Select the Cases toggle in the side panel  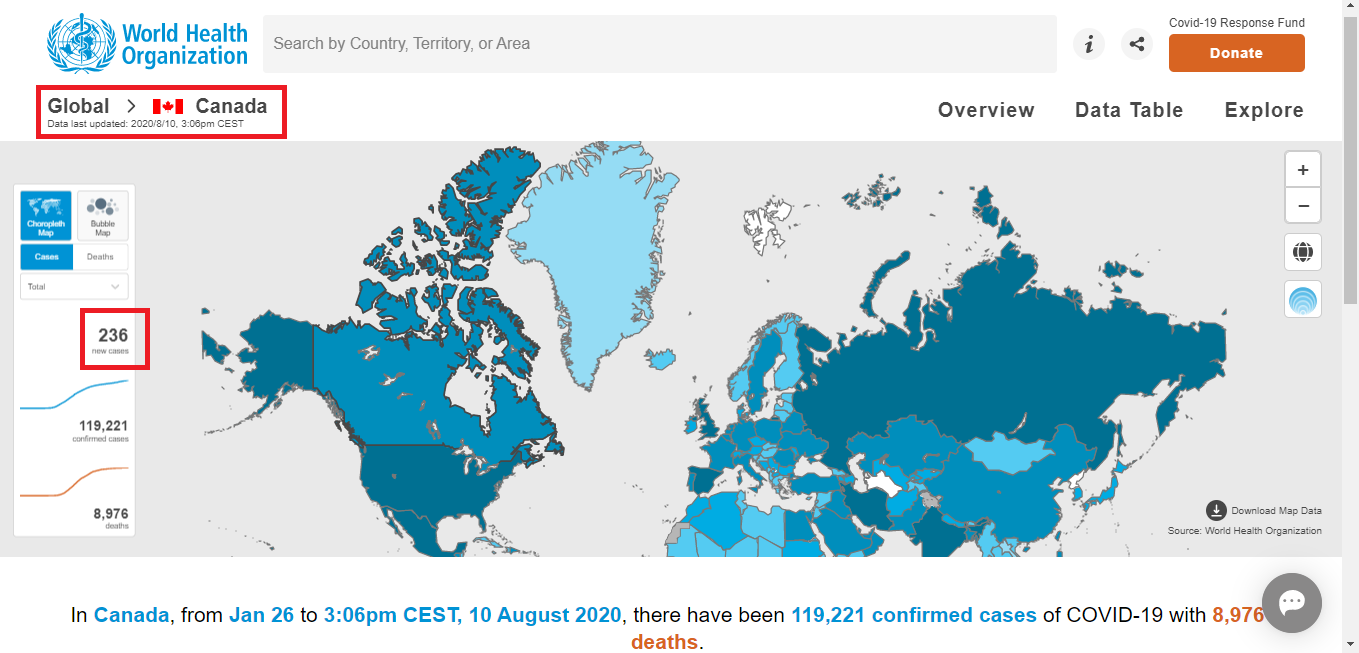pyautogui.click(x=47, y=257)
